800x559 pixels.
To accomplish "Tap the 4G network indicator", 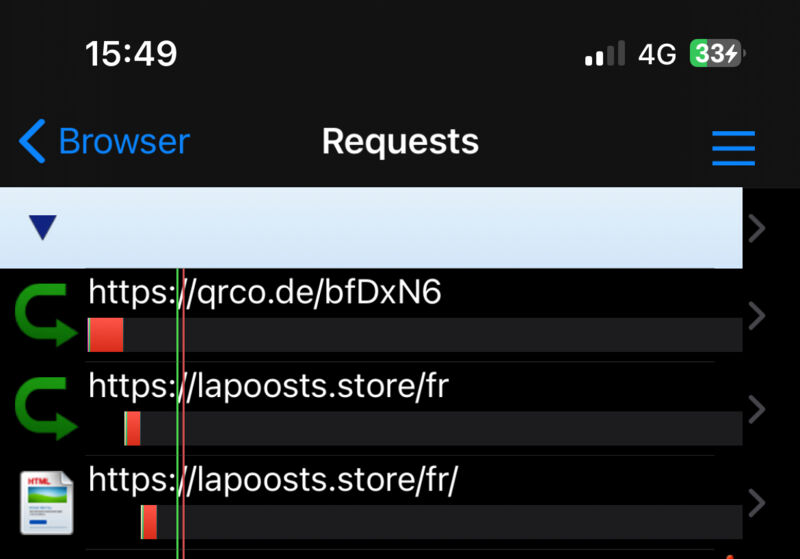I will tap(657, 54).
